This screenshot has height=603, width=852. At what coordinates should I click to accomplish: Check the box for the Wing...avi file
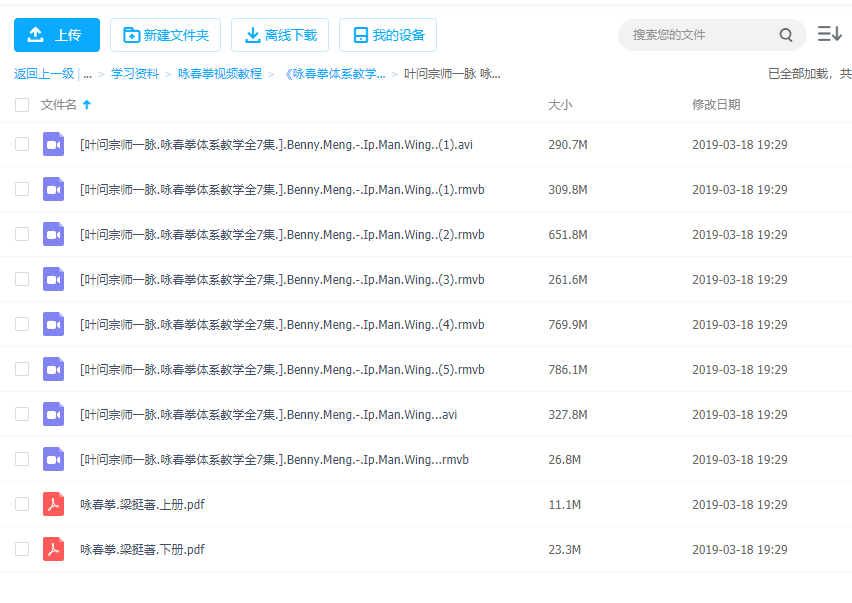pyautogui.click(x=22, y=414)
